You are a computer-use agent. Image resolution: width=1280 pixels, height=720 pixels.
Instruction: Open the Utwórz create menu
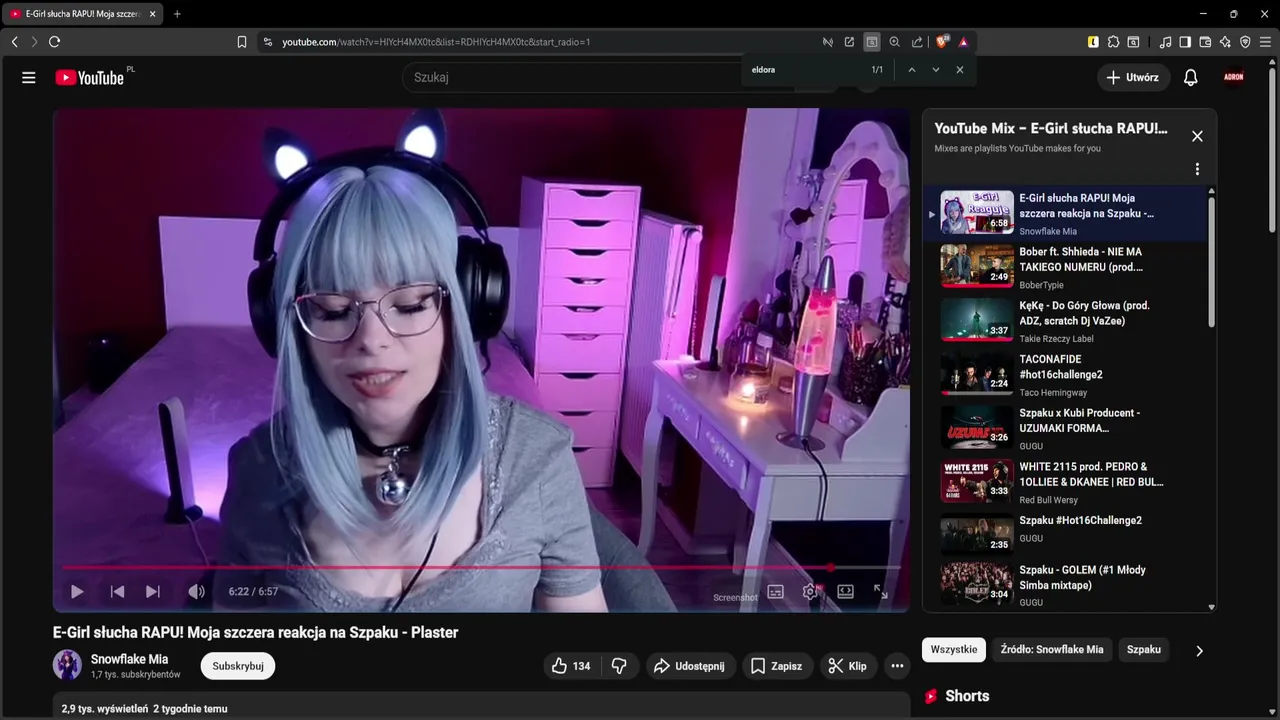point(1133,77)
